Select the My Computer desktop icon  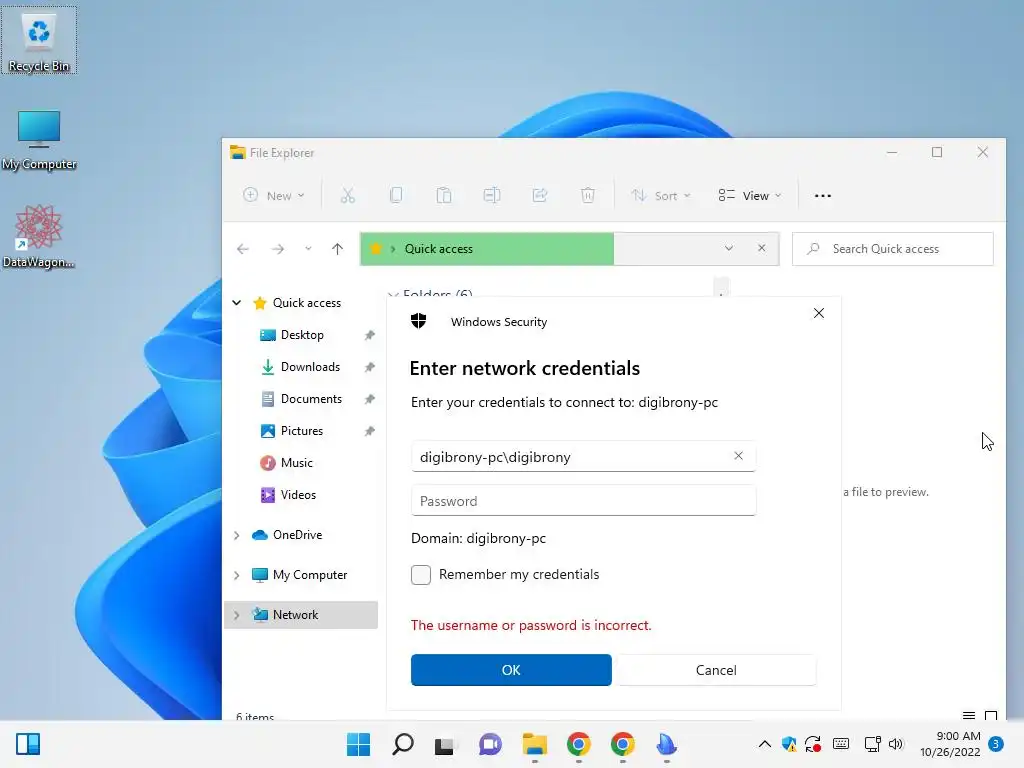[39, 140]
